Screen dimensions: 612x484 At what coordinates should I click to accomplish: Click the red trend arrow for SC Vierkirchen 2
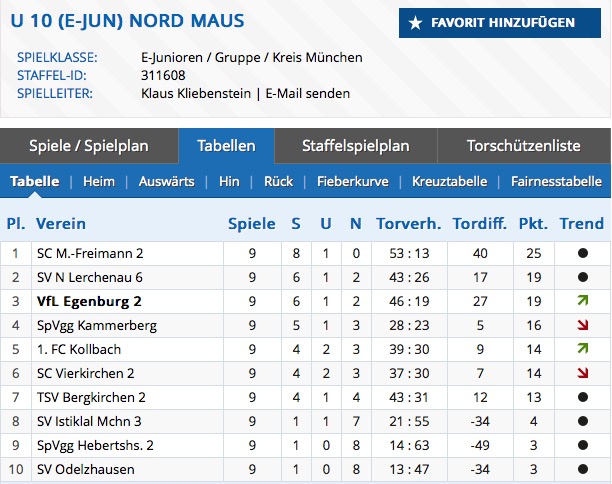583,373
